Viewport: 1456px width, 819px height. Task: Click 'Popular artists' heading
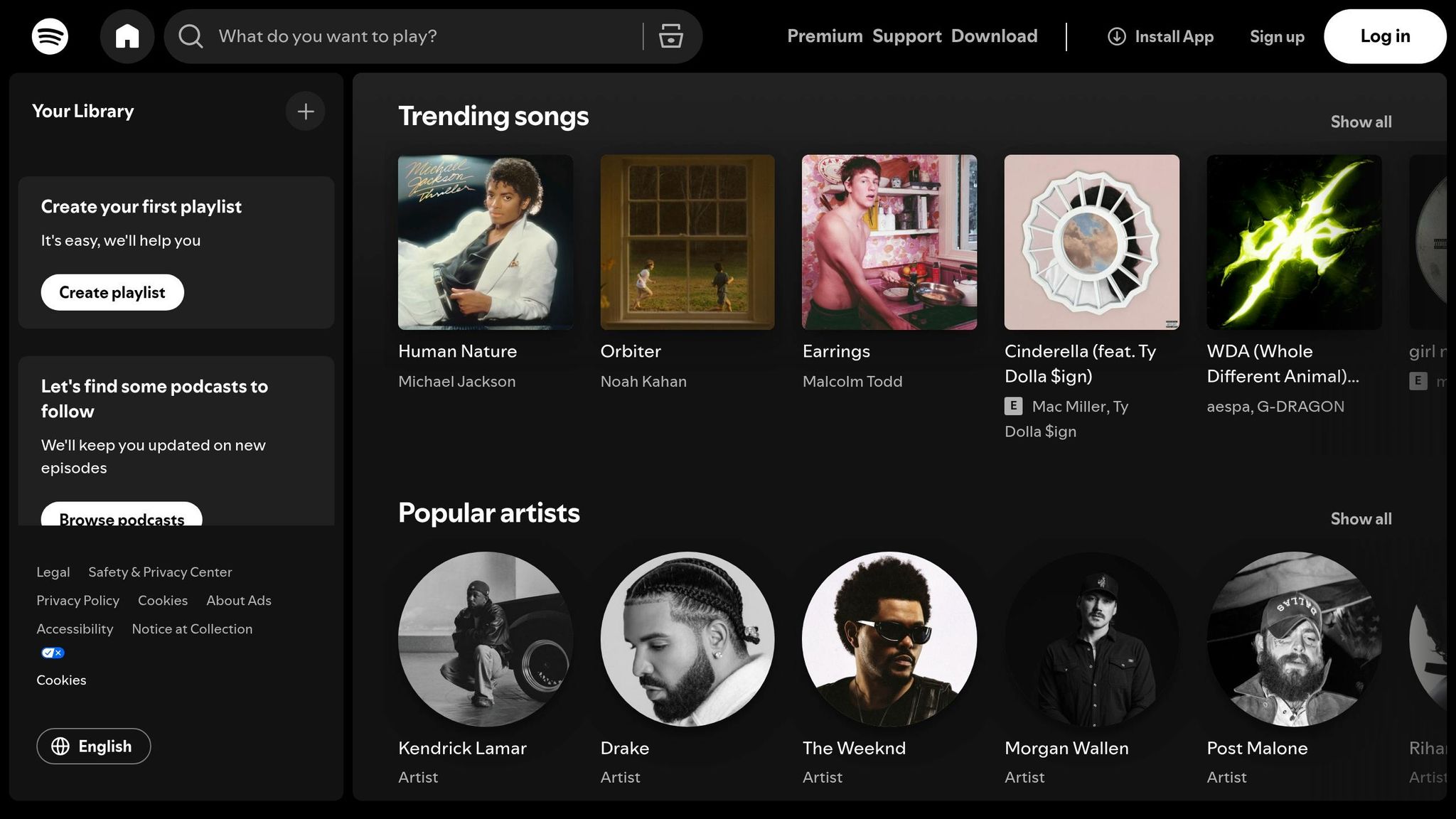[489, 513]
